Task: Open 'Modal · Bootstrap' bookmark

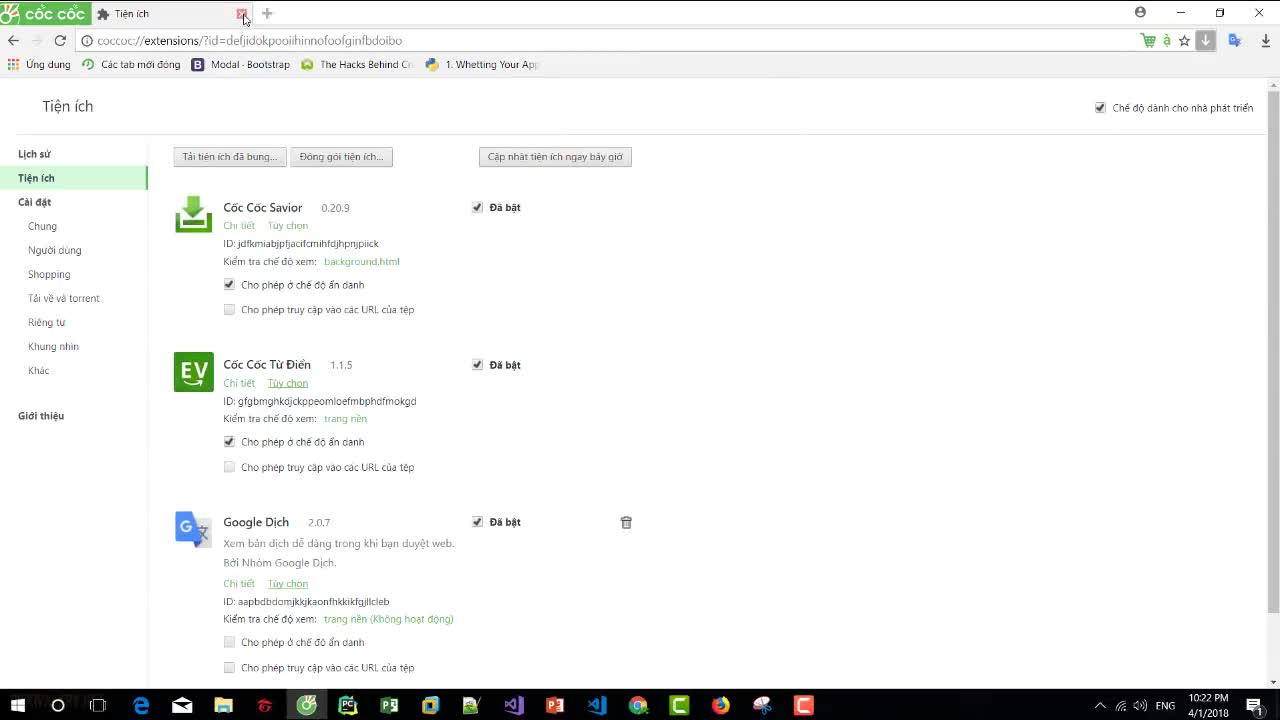Action: (241, 65)
